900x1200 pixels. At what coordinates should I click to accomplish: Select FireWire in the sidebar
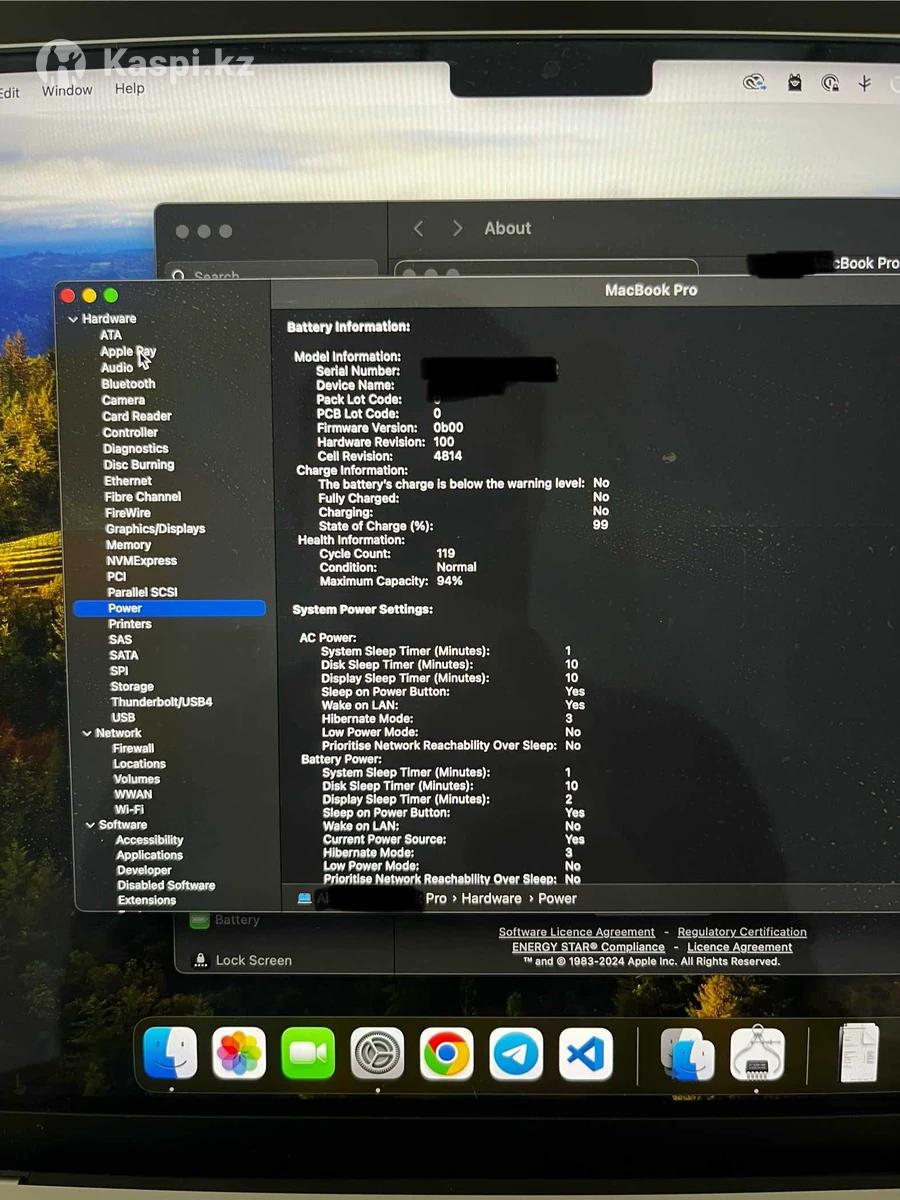tap(128, 513)
